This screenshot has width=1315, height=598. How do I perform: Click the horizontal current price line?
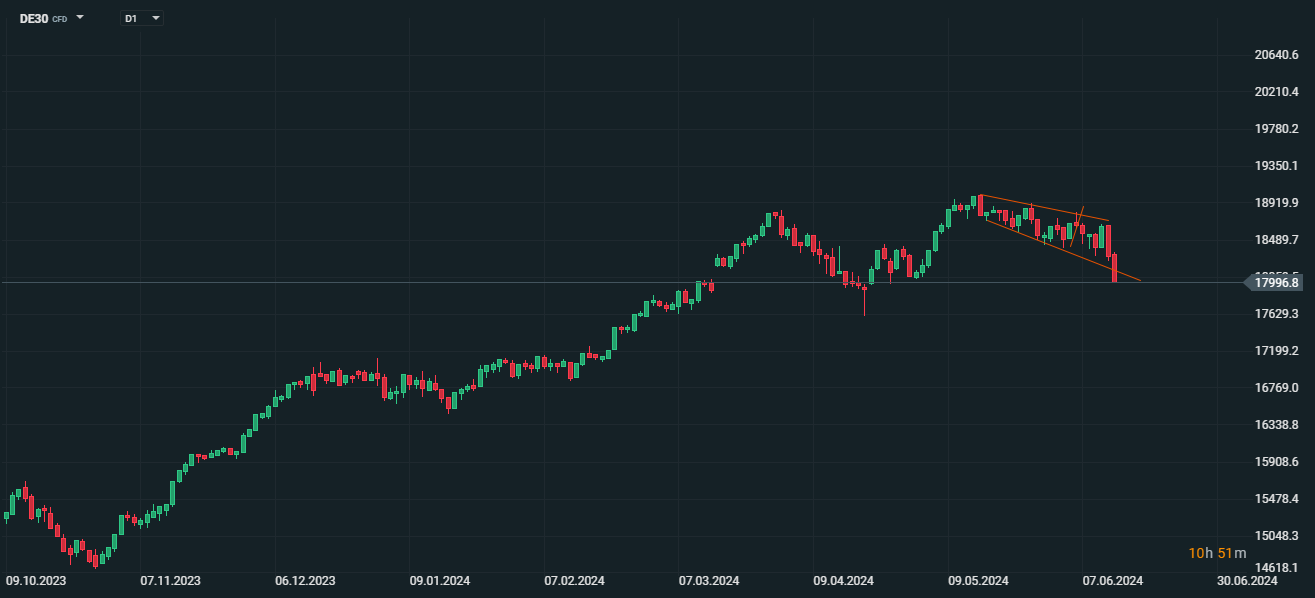(500, 283)
